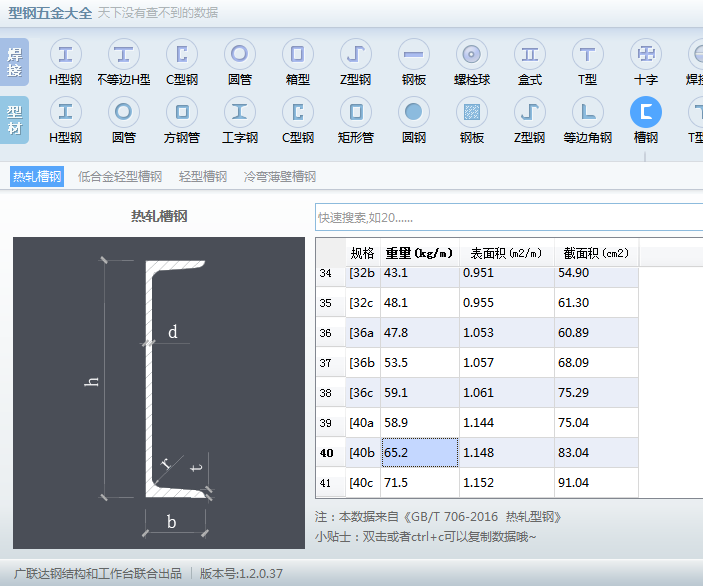Select the [32b specification cell
703x586 pixels.
tap(363, 277)
